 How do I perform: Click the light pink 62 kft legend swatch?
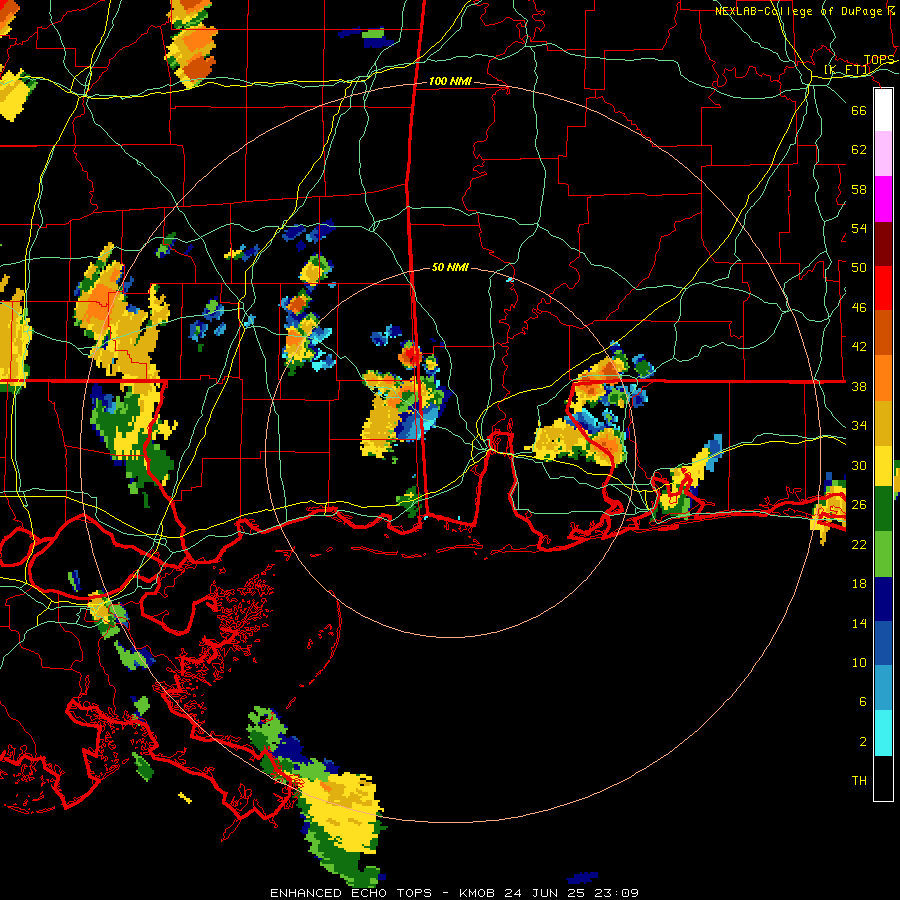pyautogui.click(x=883, y=154)
